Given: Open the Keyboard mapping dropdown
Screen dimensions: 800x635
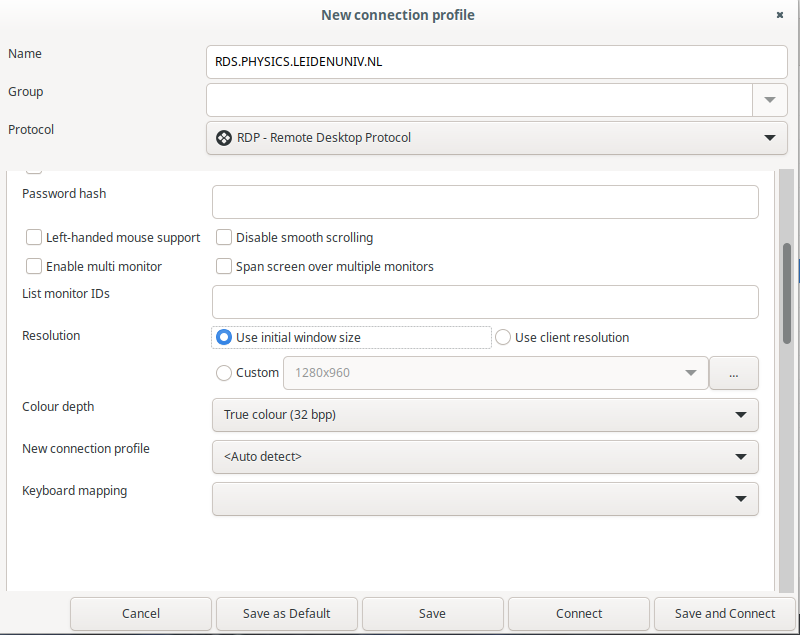Looking at the screenshot, I should pyautogui.click(x=740, y=499).
